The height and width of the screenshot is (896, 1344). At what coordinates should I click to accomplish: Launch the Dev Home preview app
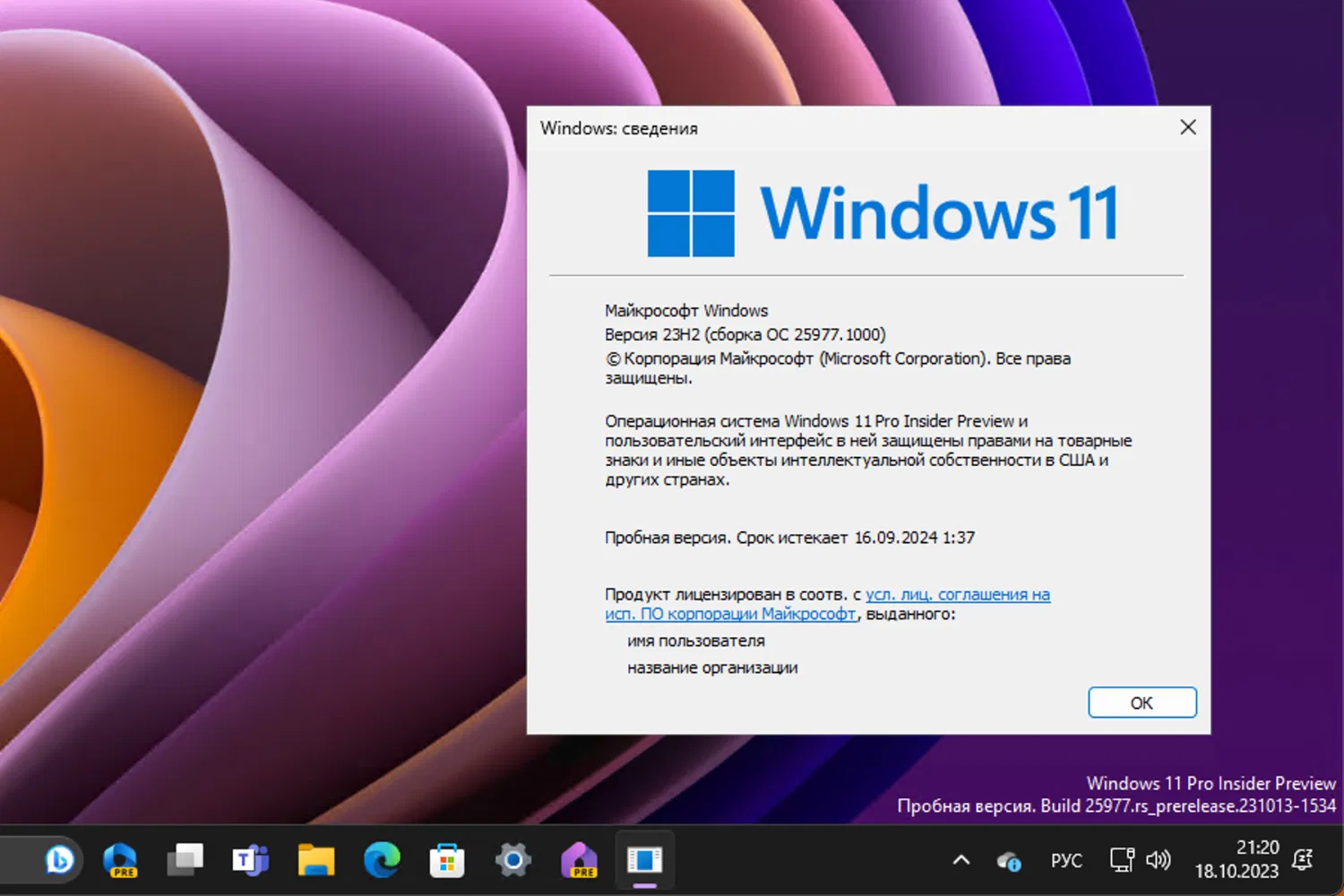[579, 858]
